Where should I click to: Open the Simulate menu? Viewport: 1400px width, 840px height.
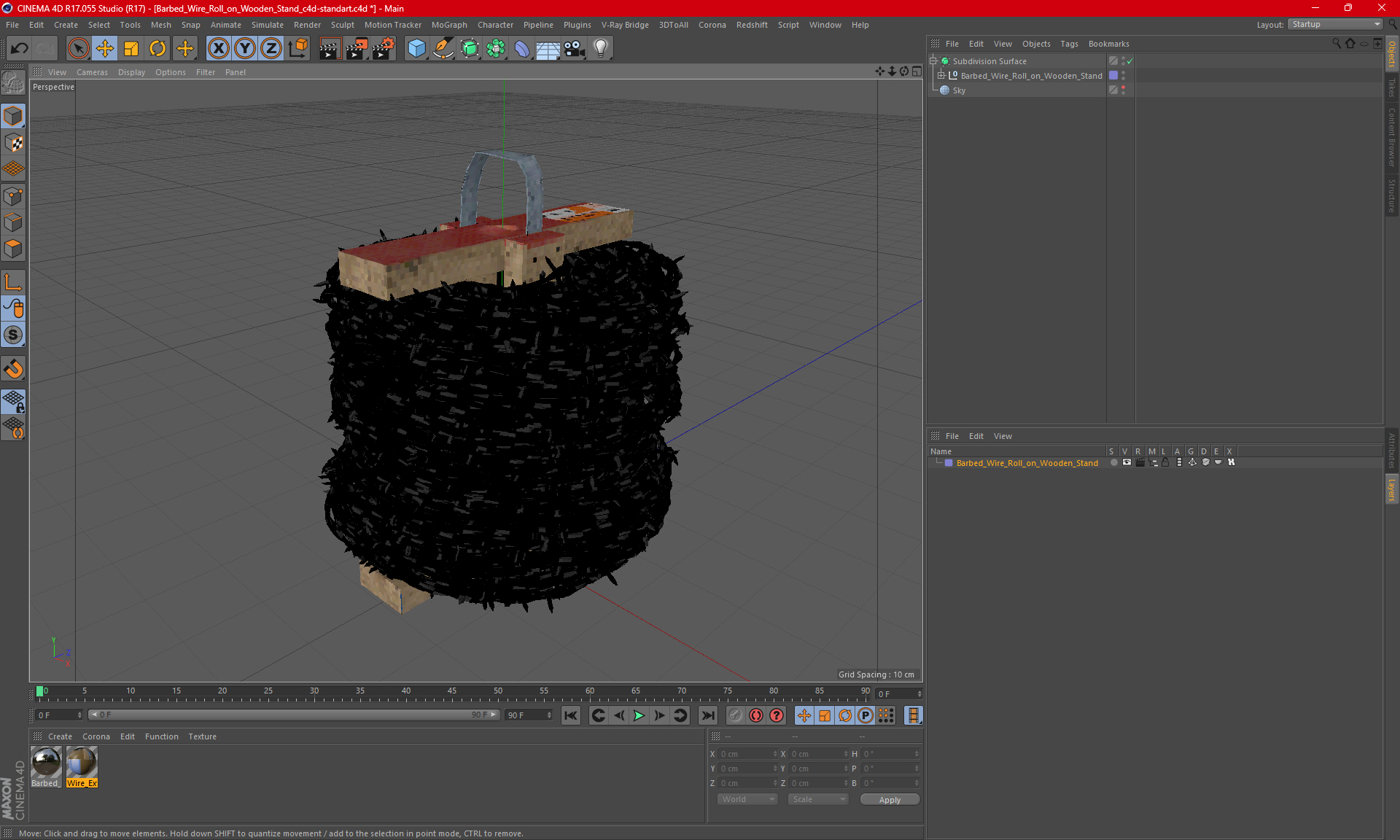[x=267, y=24]
